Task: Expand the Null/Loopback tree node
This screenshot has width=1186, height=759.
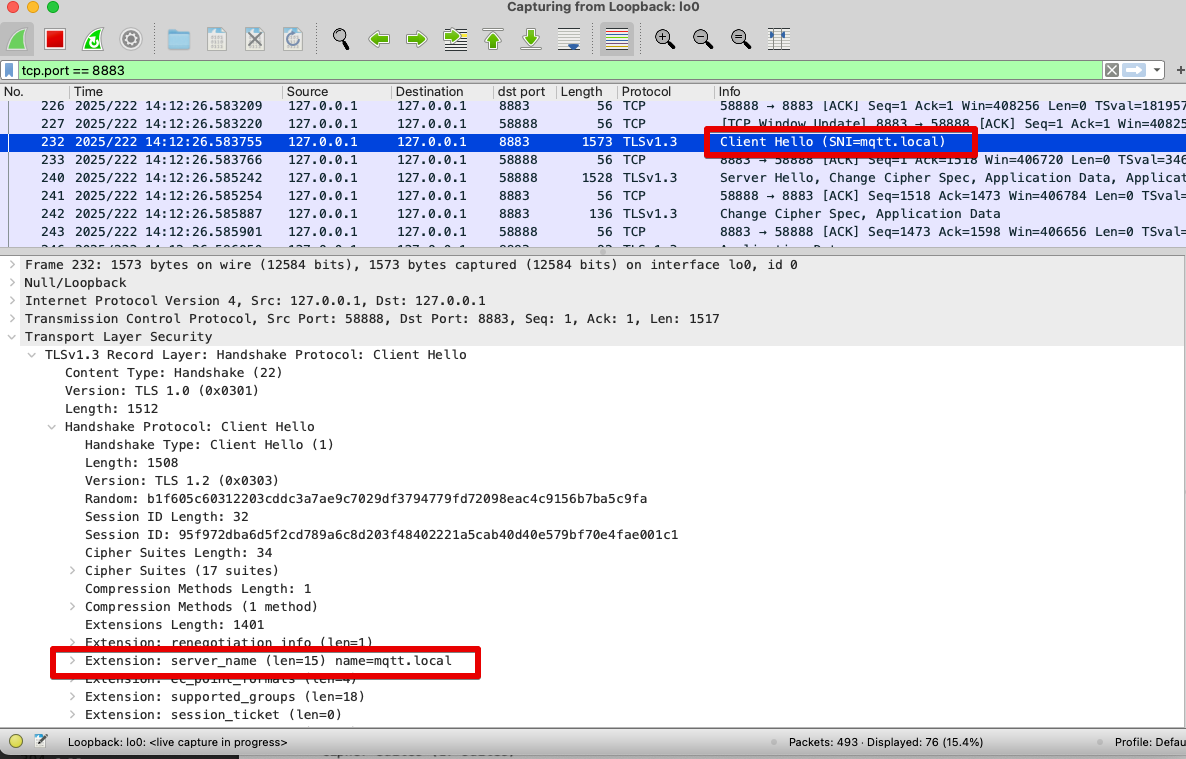Action: [12, 282]
